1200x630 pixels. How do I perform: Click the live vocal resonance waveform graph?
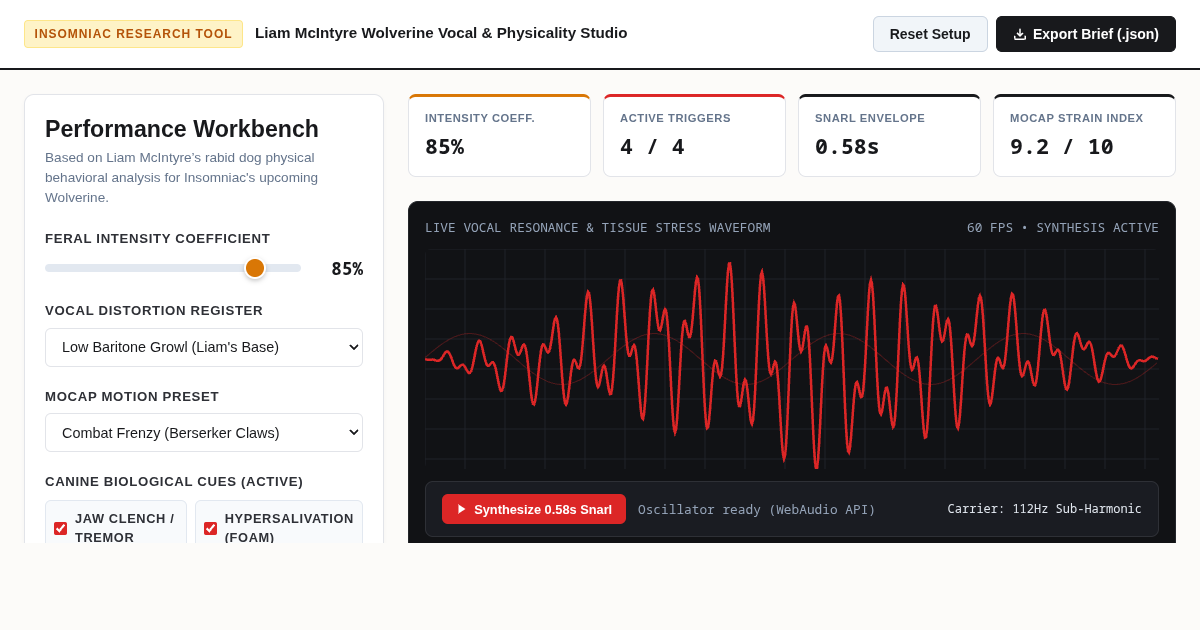[x=792, y=359]
